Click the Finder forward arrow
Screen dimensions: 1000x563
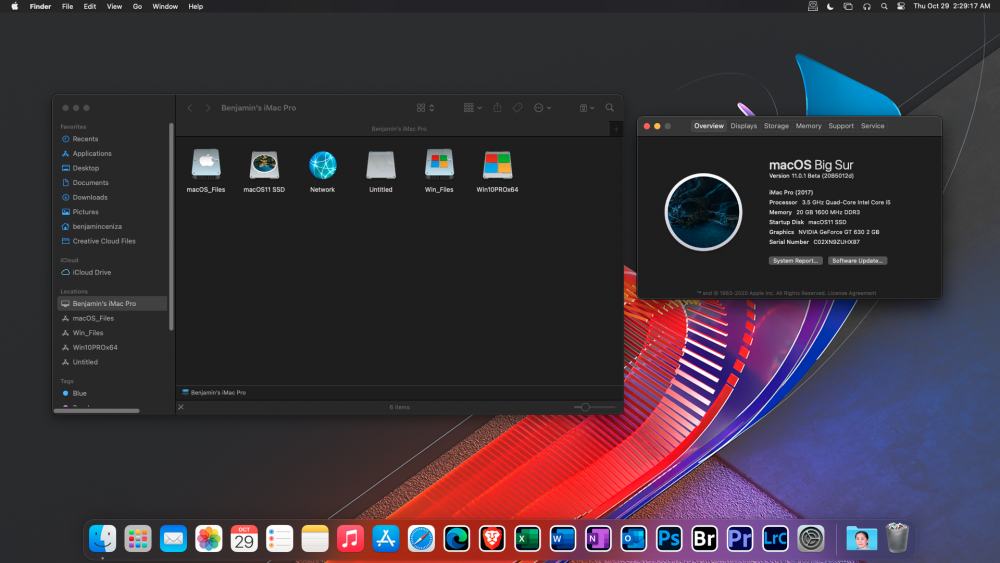(208, 108)
